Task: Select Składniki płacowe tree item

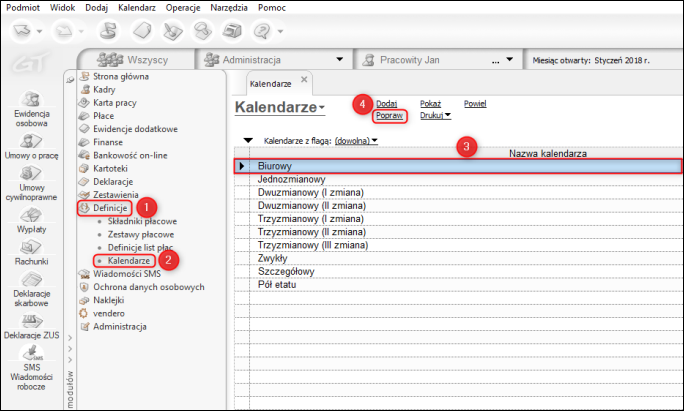Action: pyautogui.click(x=142, y=221)
